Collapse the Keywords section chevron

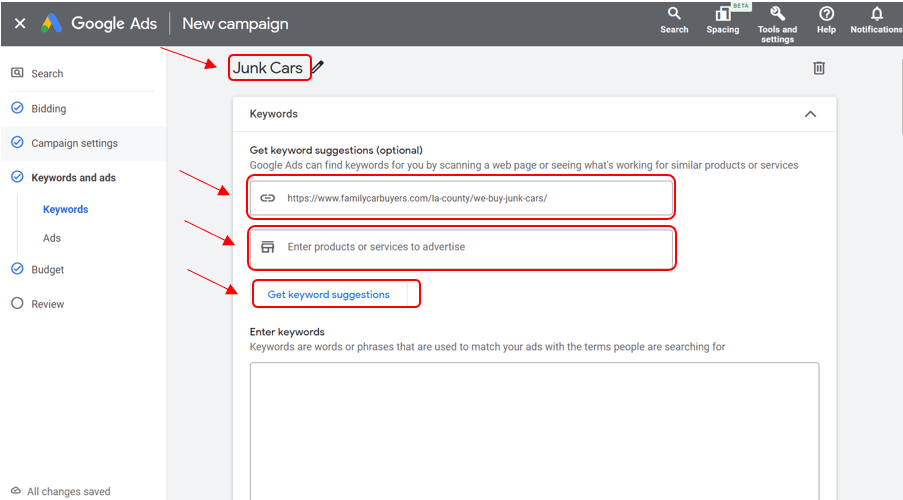pyautogui.click(x=810, y=114)
